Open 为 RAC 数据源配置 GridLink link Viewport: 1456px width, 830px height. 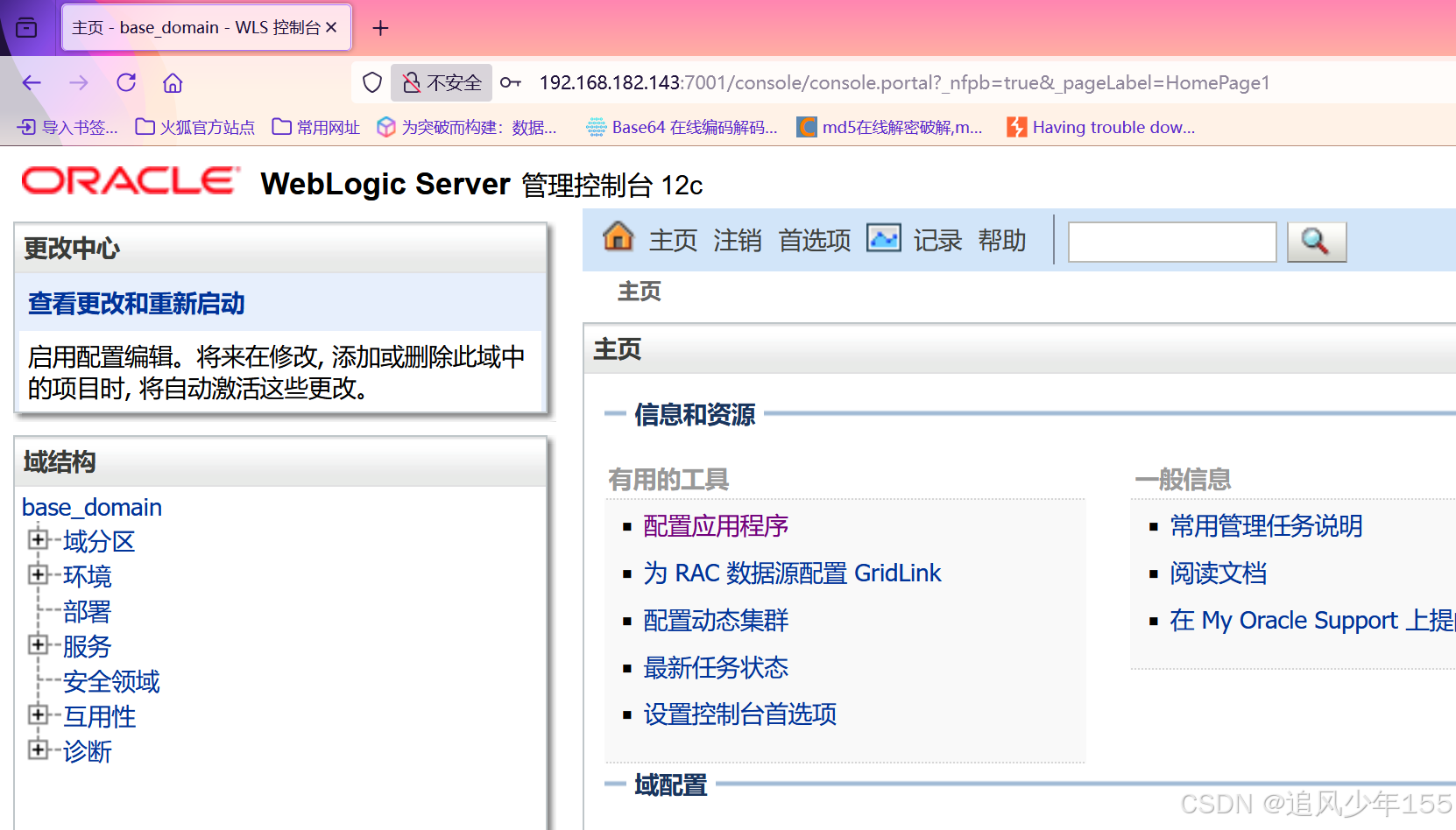[792, 573]
